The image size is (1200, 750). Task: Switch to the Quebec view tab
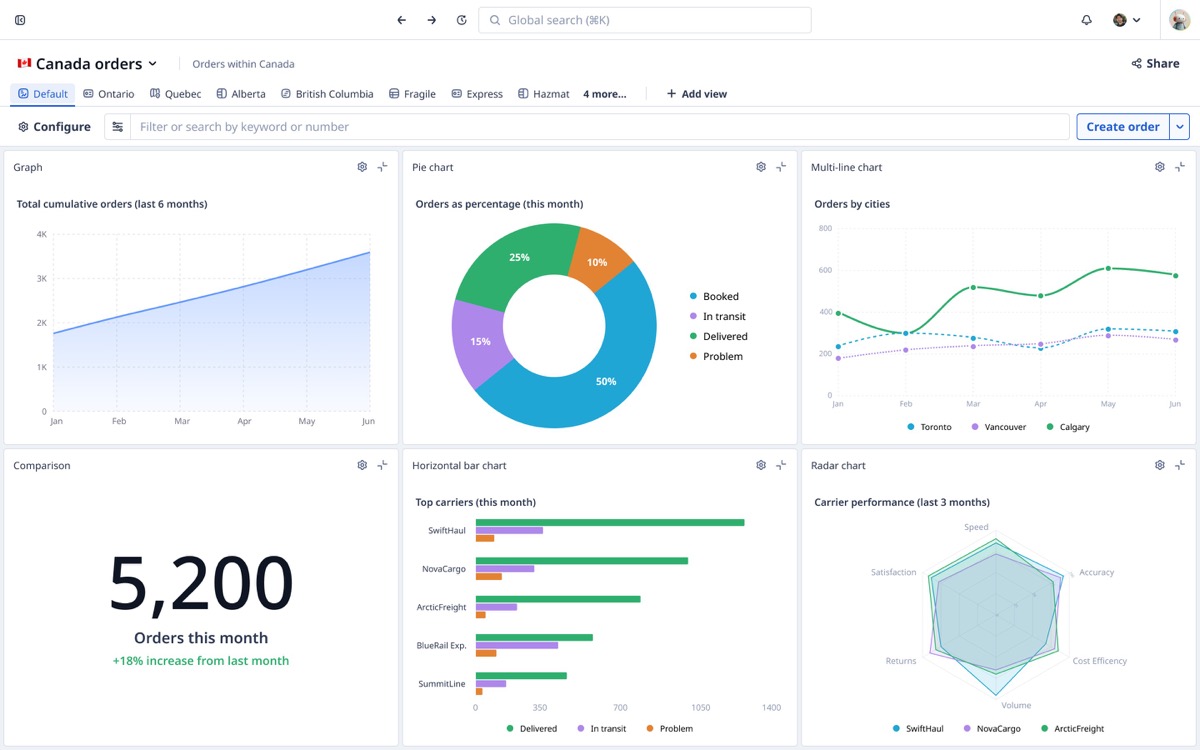176,94
